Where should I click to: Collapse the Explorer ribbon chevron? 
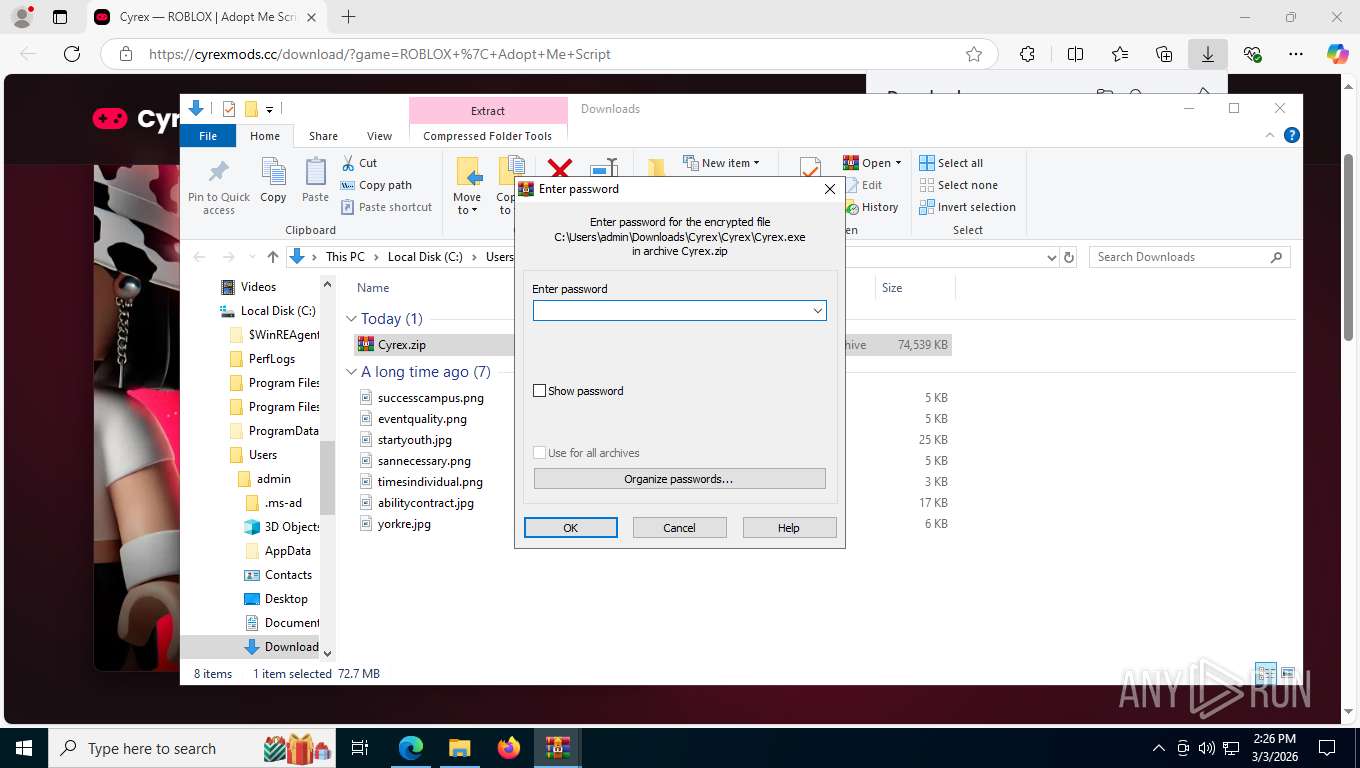click(x=1271, y=135)
